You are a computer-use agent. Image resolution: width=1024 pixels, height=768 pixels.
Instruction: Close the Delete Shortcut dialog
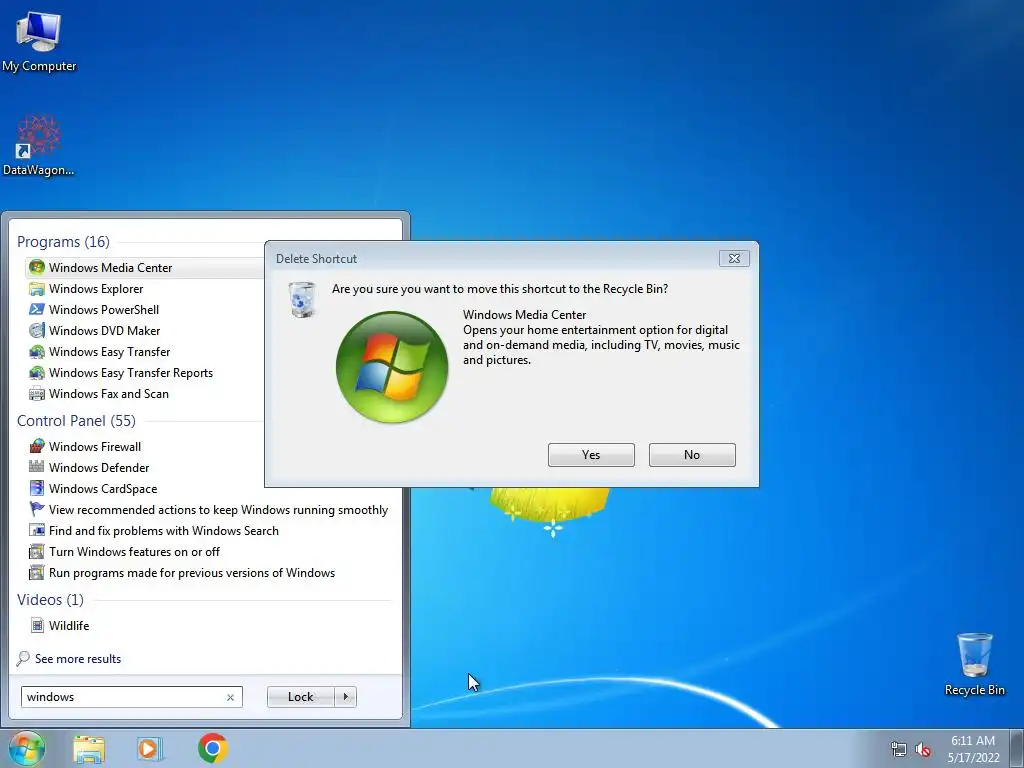click(734, 259)
